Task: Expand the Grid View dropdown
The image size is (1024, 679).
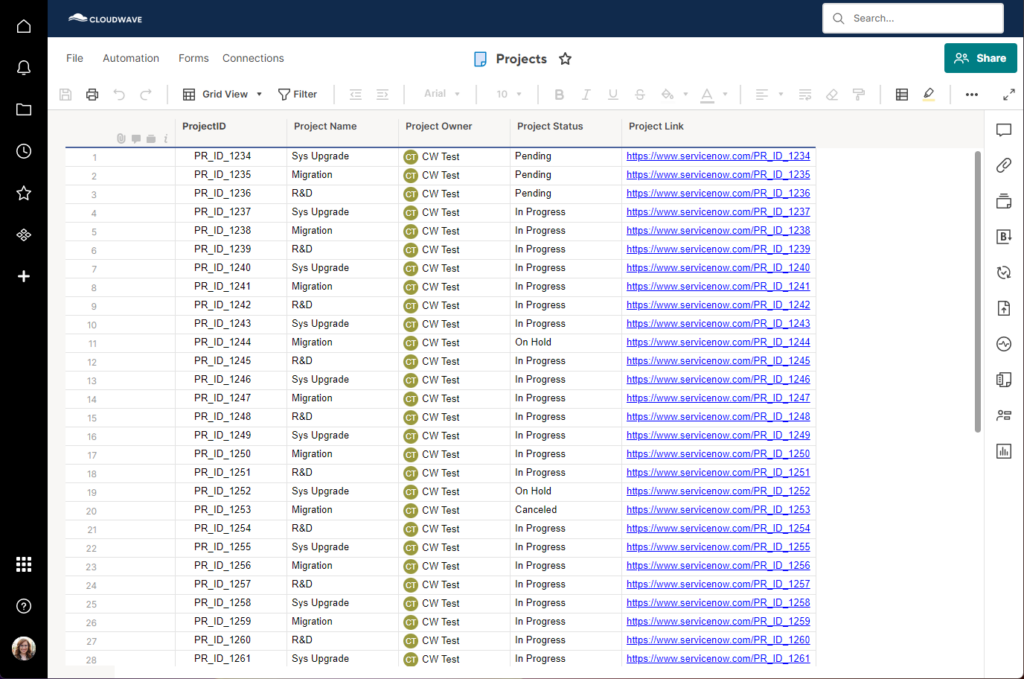Action: point(222,94)
